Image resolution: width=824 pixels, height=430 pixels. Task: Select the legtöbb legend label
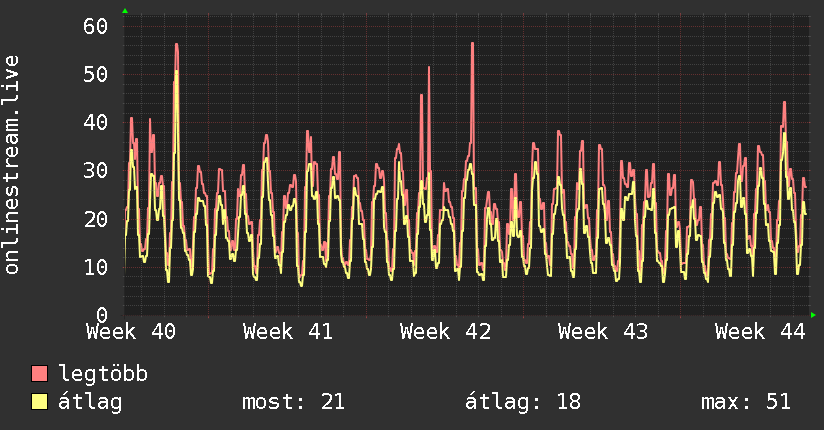(103, 374)
